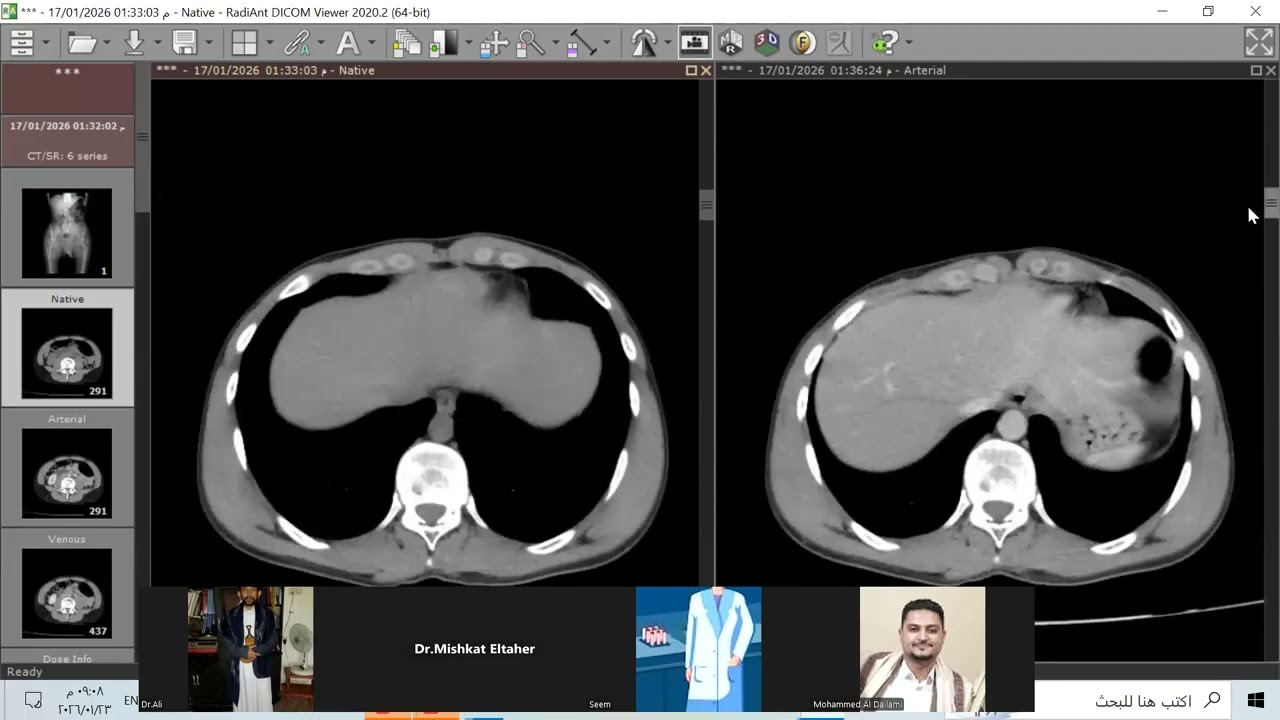Maximize the Native panel with its square icon
This screenshot has height=720, width=1280.
click(x=691, y=71)
